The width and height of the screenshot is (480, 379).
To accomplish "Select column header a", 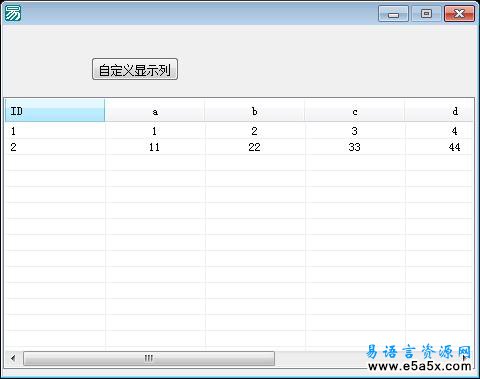I will 155,111.
